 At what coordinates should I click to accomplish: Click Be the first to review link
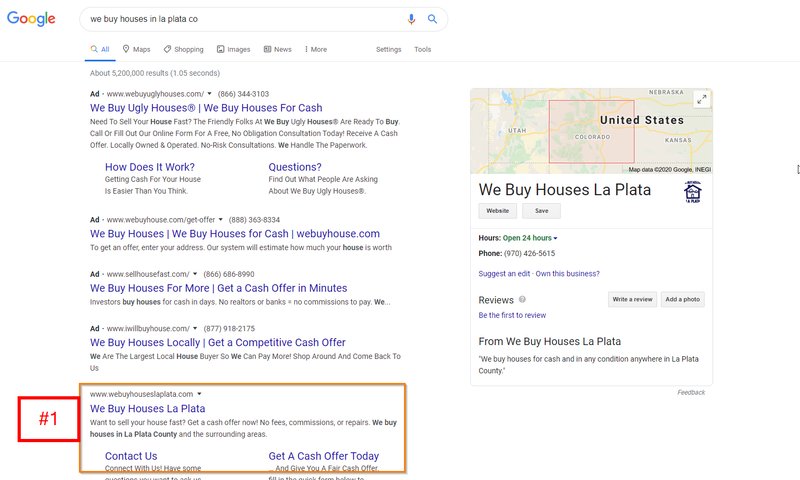click(512, 316)
